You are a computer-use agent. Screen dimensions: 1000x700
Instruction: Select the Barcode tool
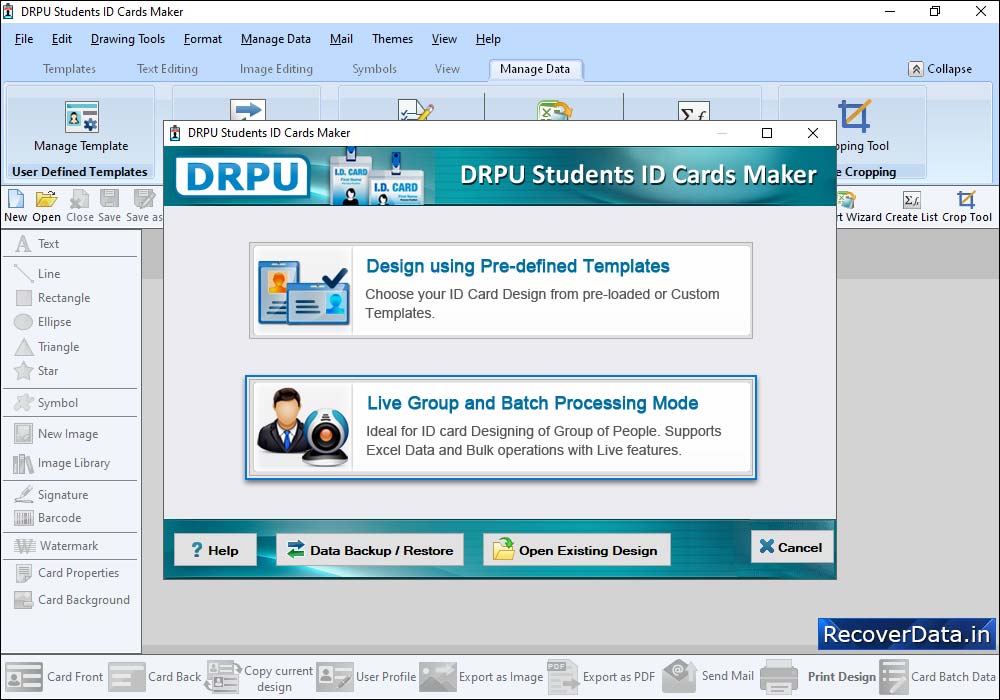click(48, 518)
